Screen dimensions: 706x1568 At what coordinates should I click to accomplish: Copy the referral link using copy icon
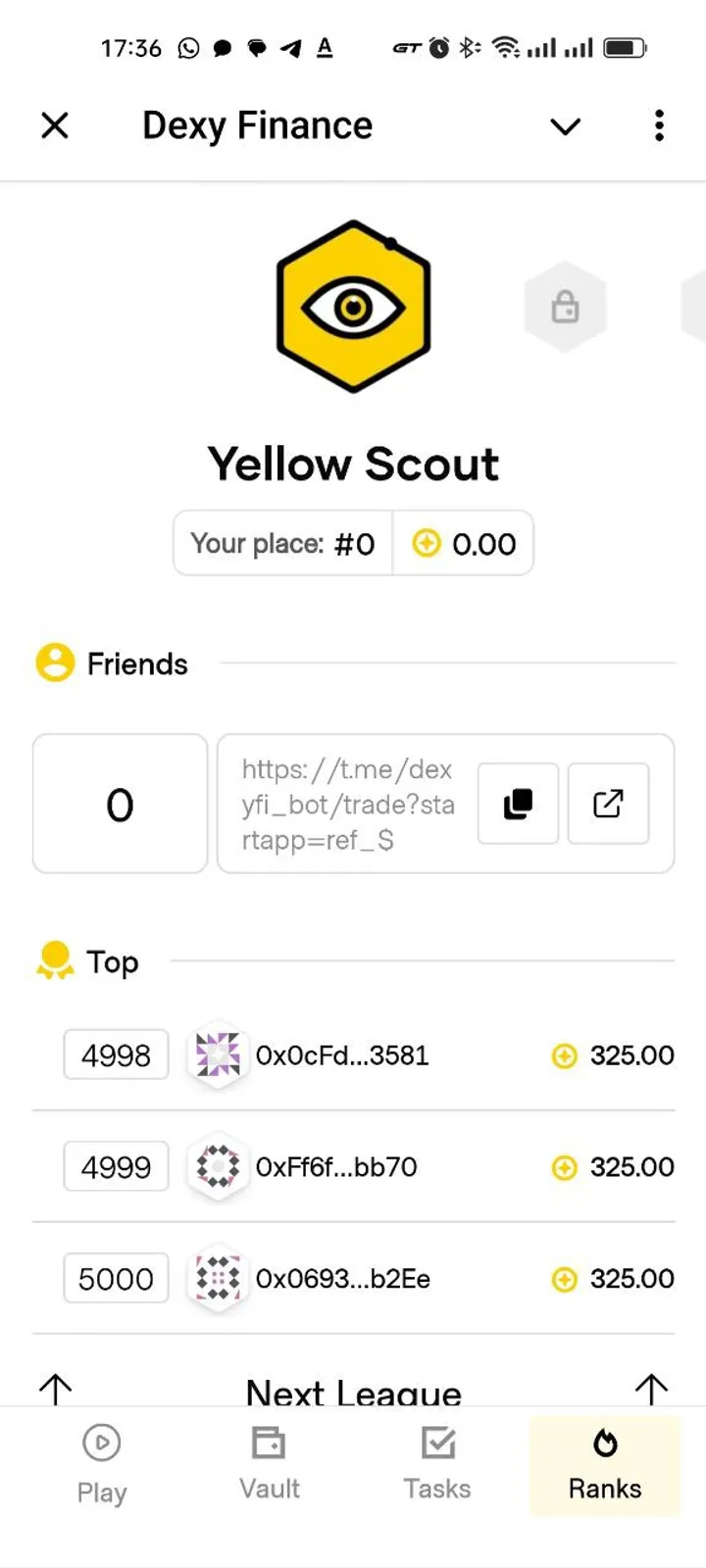tap(518, 803)
